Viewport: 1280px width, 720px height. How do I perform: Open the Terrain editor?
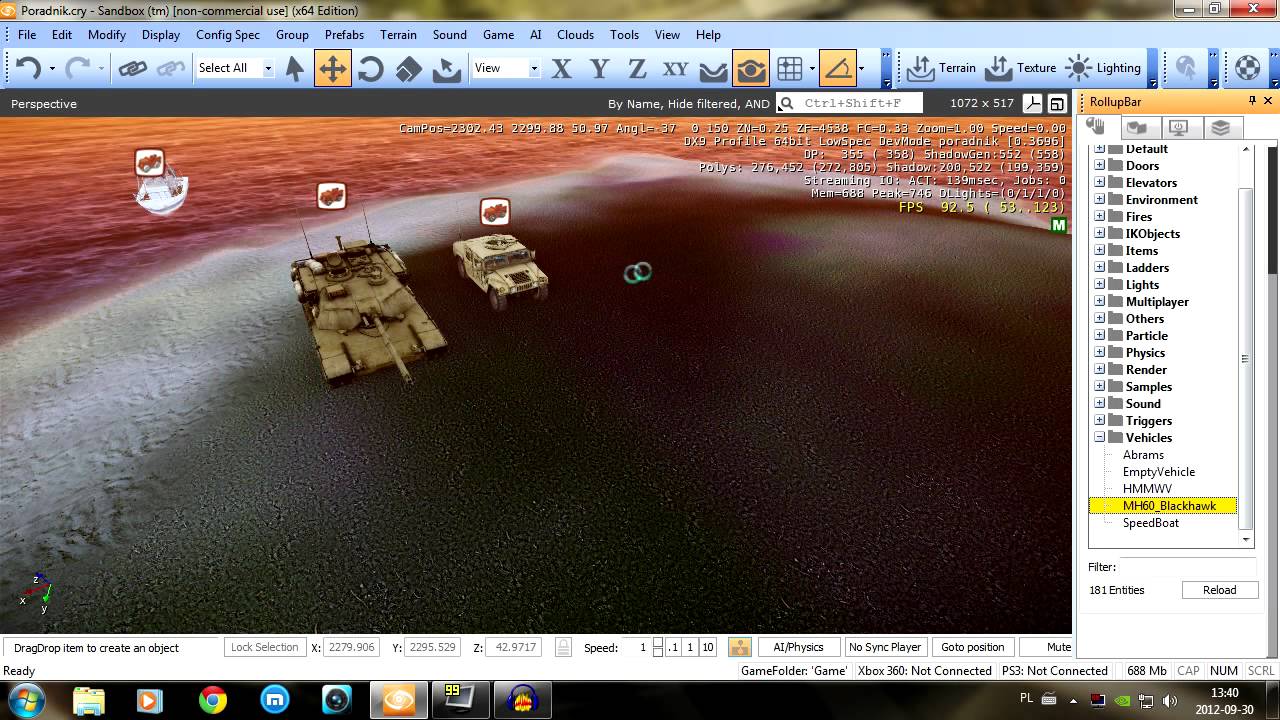click(940, 68)
